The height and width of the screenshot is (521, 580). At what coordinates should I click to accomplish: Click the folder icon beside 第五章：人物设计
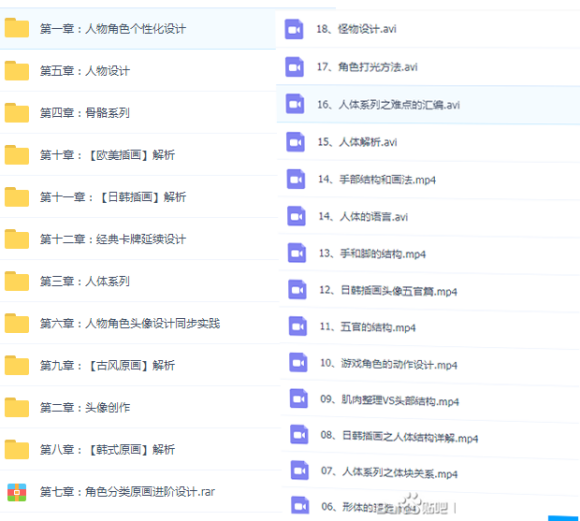(x=17, y=70)
